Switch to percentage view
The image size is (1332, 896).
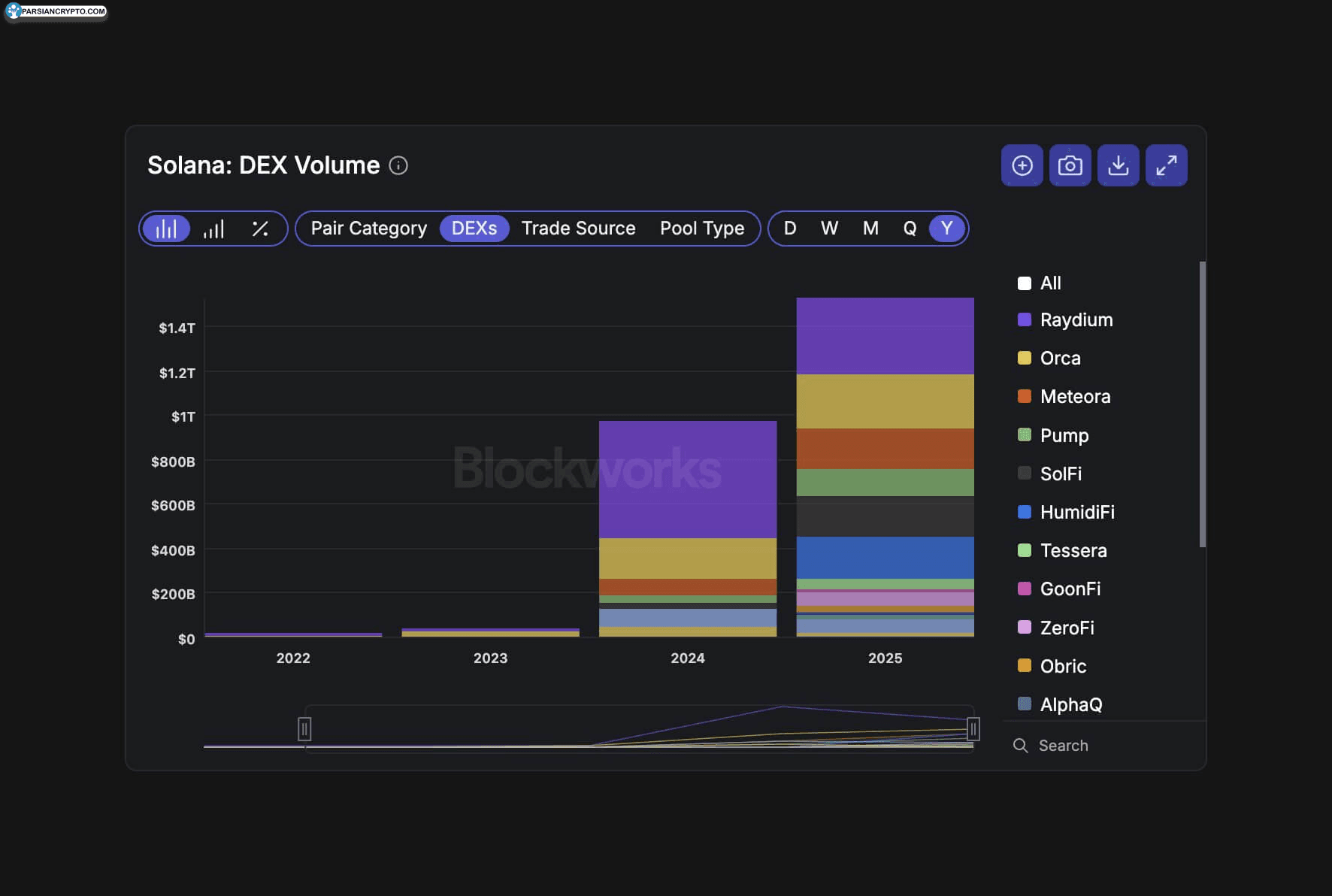pos(260,229)
